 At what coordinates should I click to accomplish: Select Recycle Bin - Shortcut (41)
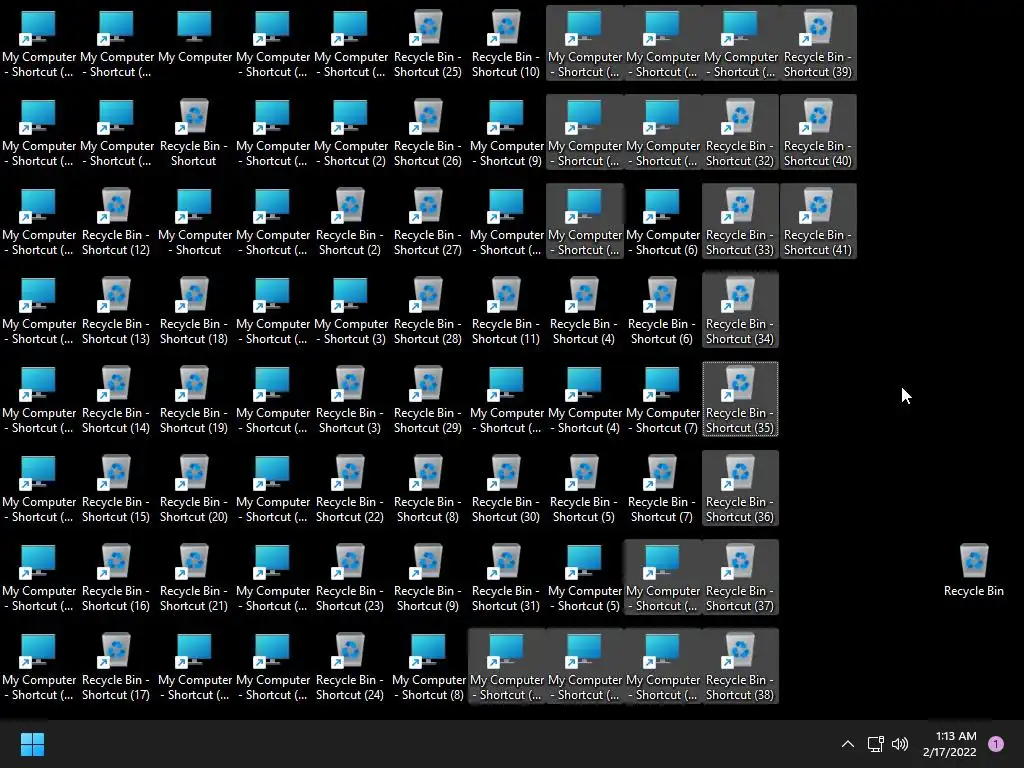pos(818,221)
